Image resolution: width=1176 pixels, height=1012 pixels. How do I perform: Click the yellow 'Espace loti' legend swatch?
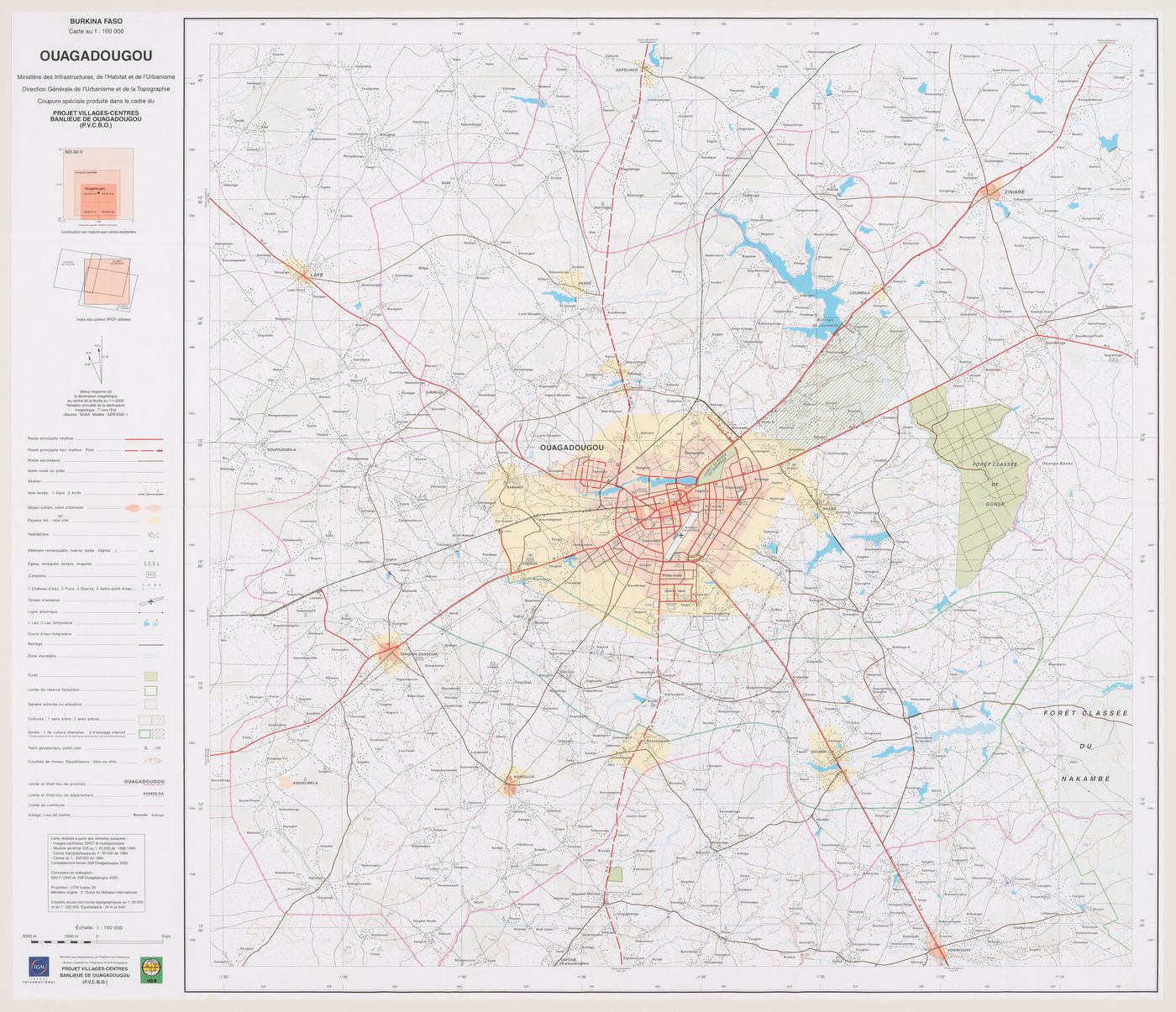[x=154, y=521]
